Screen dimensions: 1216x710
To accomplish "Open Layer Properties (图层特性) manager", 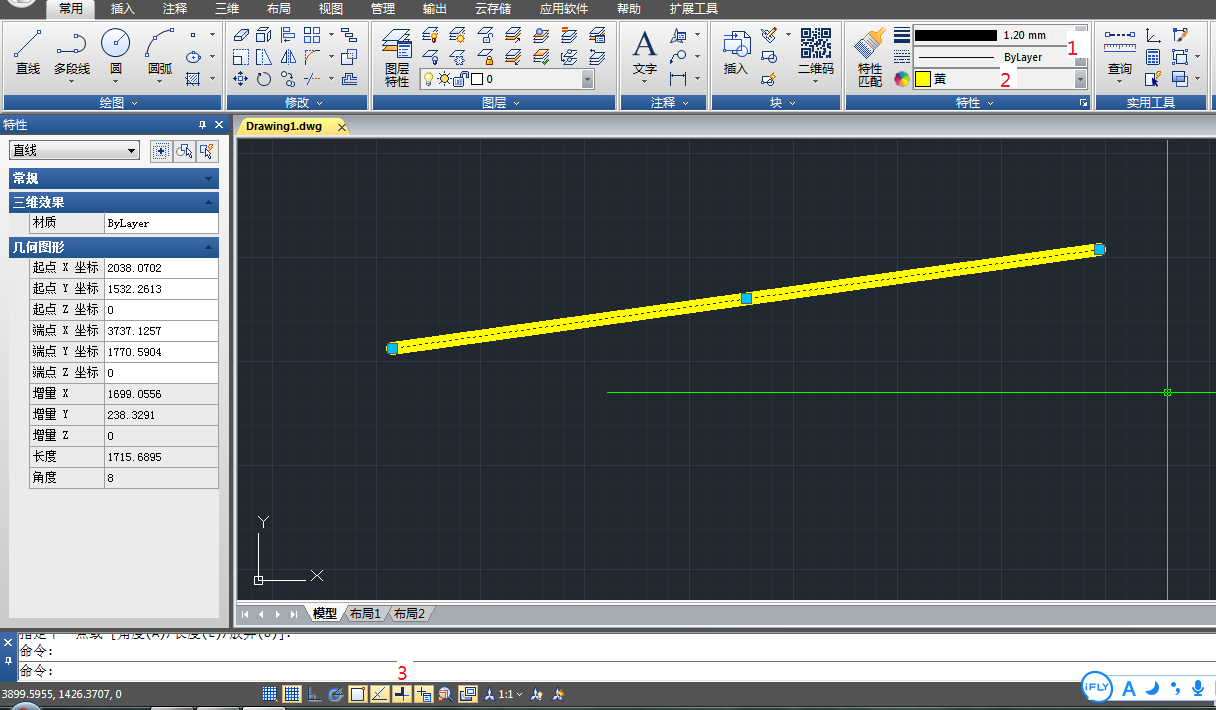I will [397, 57].
